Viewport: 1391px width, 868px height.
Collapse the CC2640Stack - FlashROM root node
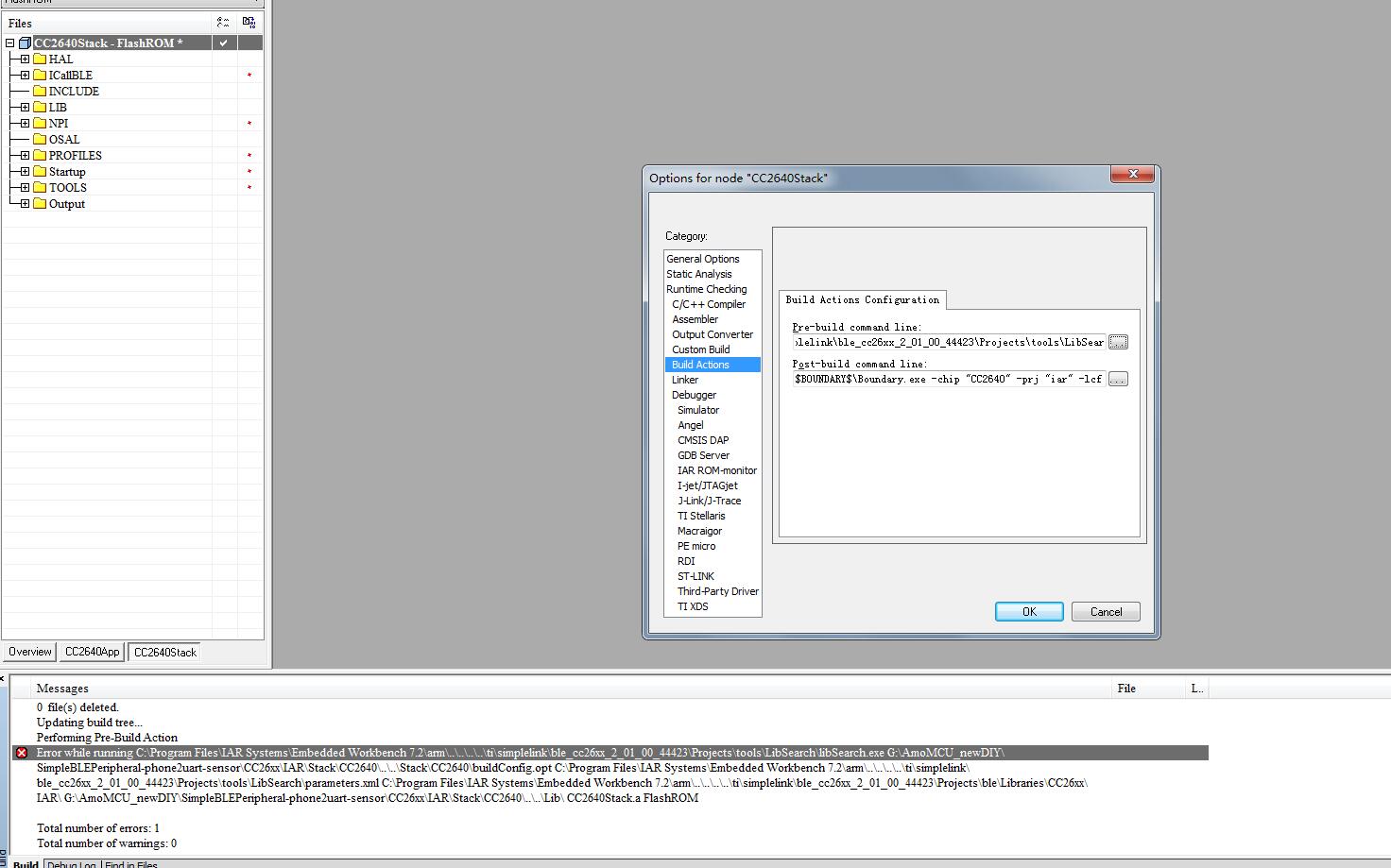click(10, 43)
